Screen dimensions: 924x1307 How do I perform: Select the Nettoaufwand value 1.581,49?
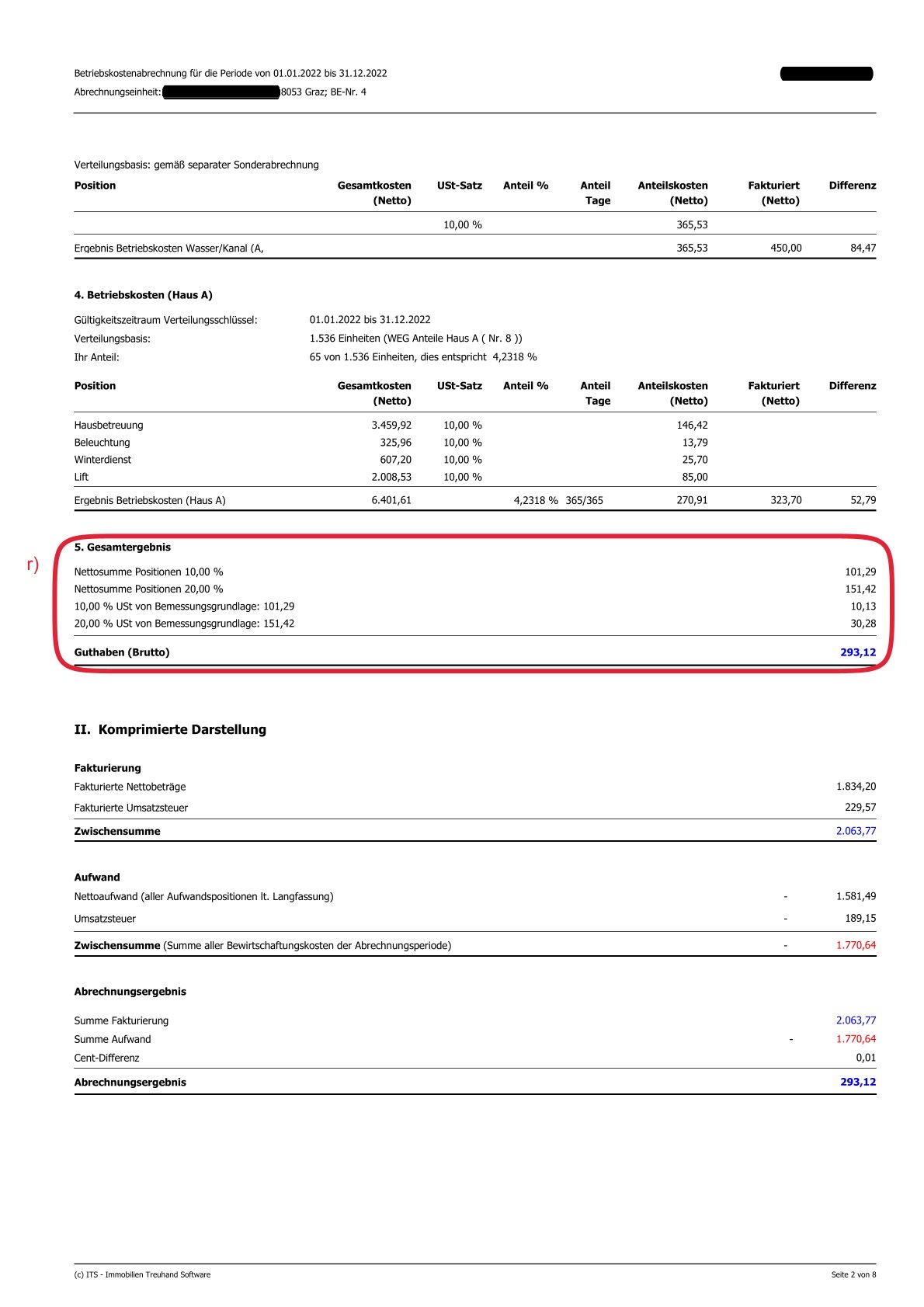click(x=856, y=896)
